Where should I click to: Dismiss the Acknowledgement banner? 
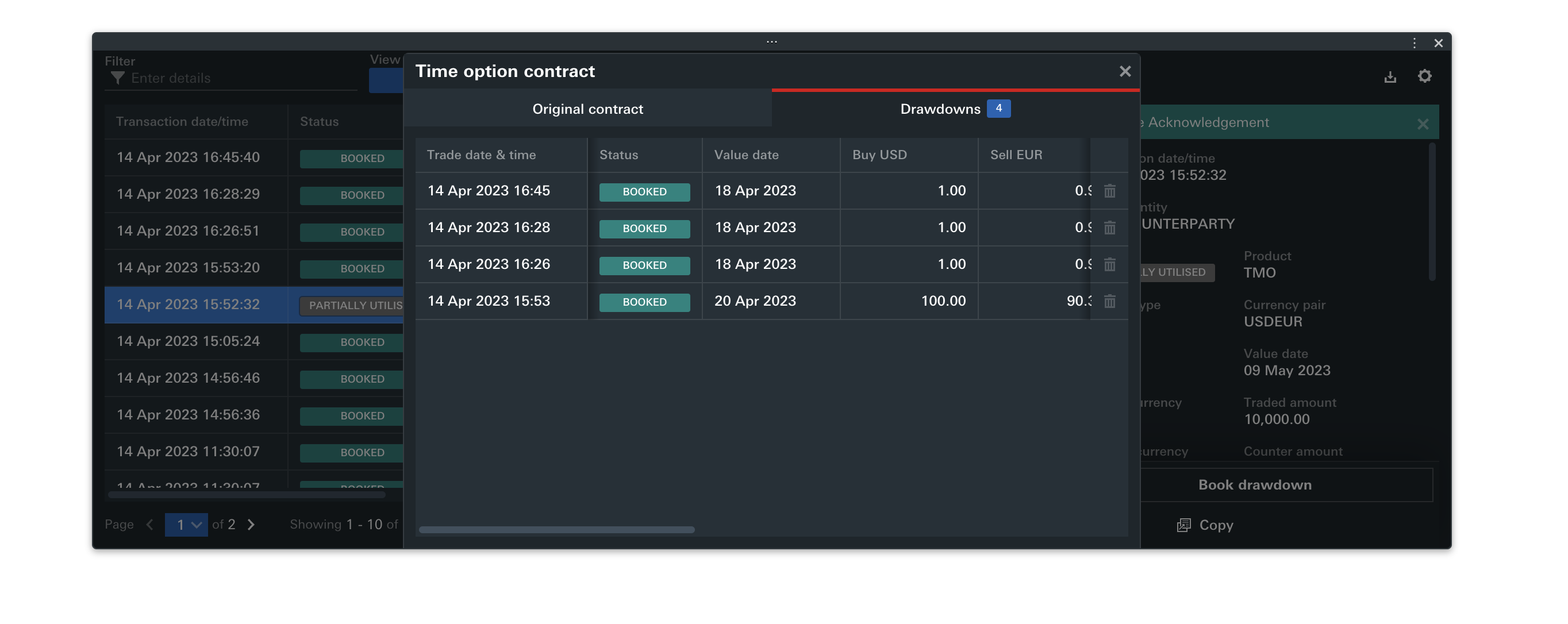coord(1423,124)
